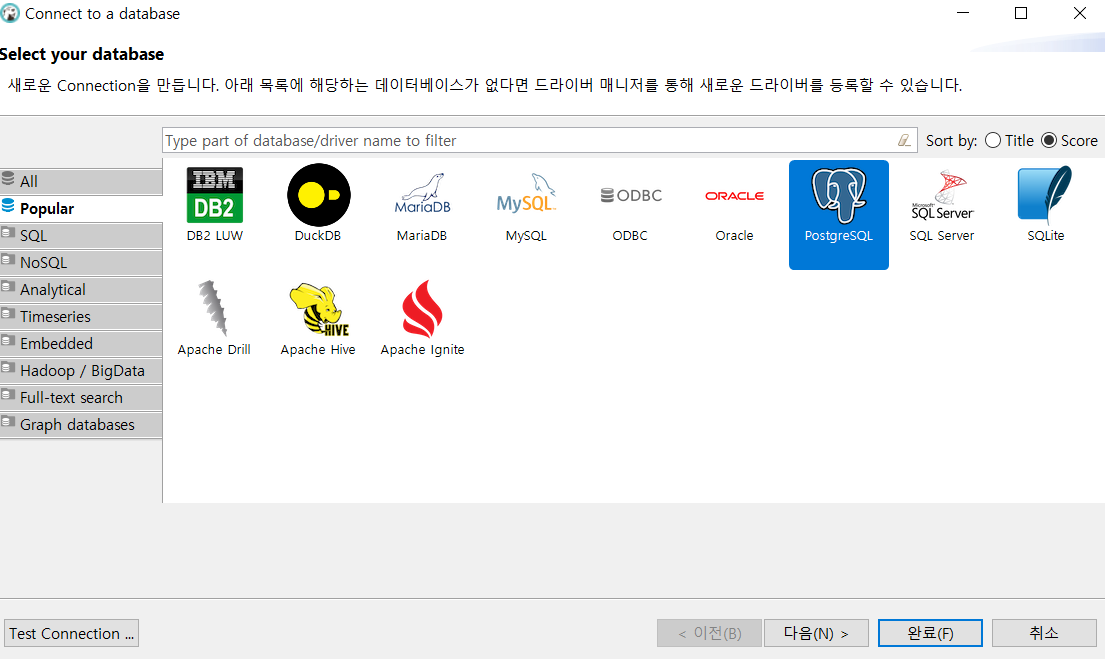Pick the MySQL dolphin icon
This screenshot has height=659, width=1105.
coord(526,194)
